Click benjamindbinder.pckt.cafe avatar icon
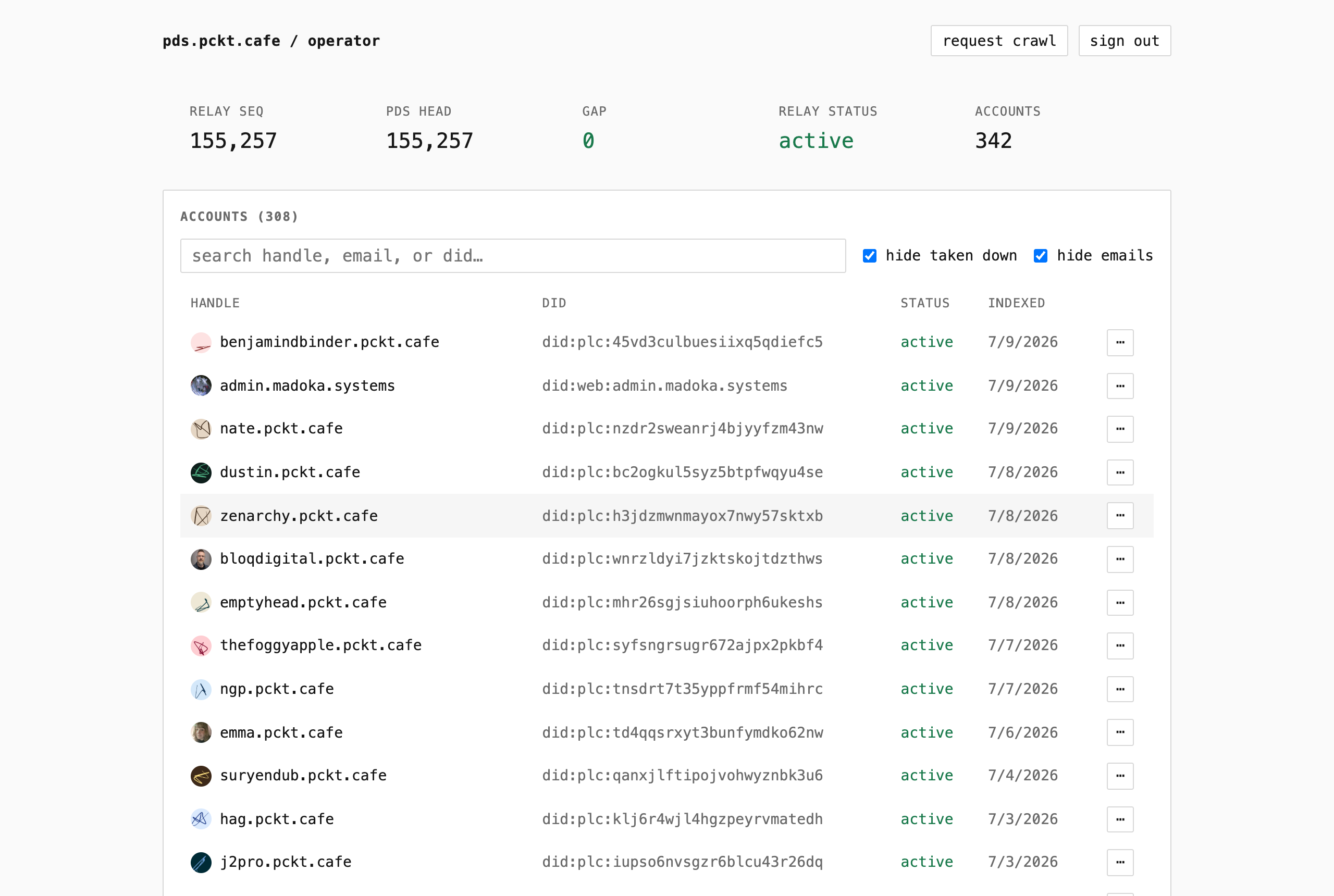1334x896 pixels. coord(201,342)
